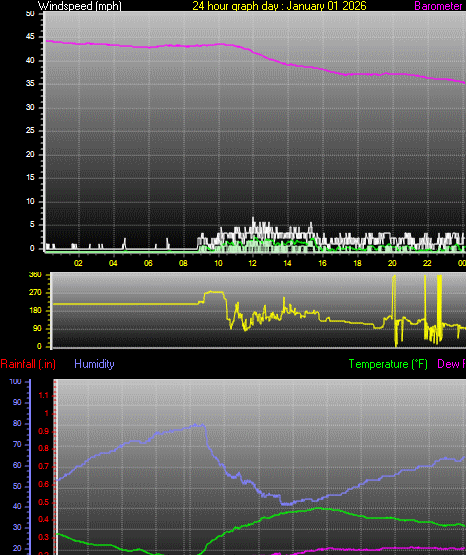The width and height of the screenshot is (466, 555).
Task: Select 270 on wind direction axis
Action: [35, 292]
